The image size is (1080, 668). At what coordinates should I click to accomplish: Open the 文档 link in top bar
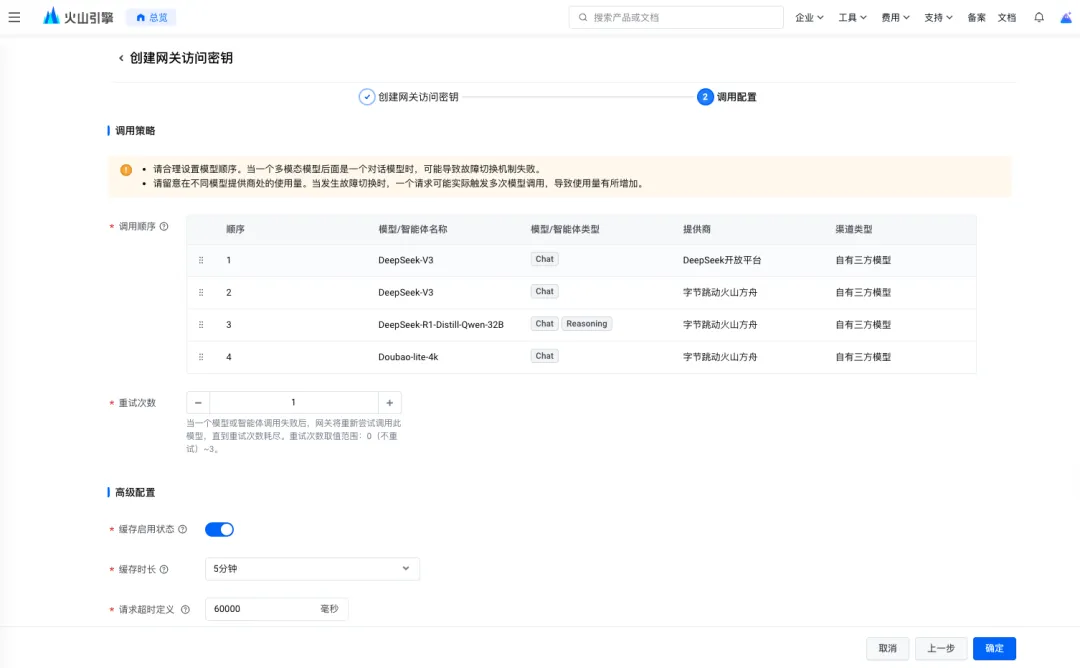pos(1007,17)
